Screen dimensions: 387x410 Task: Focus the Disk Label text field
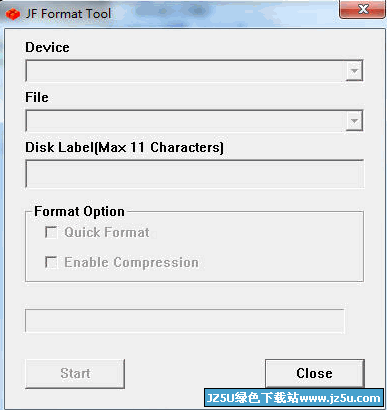(x=194, y=174)
